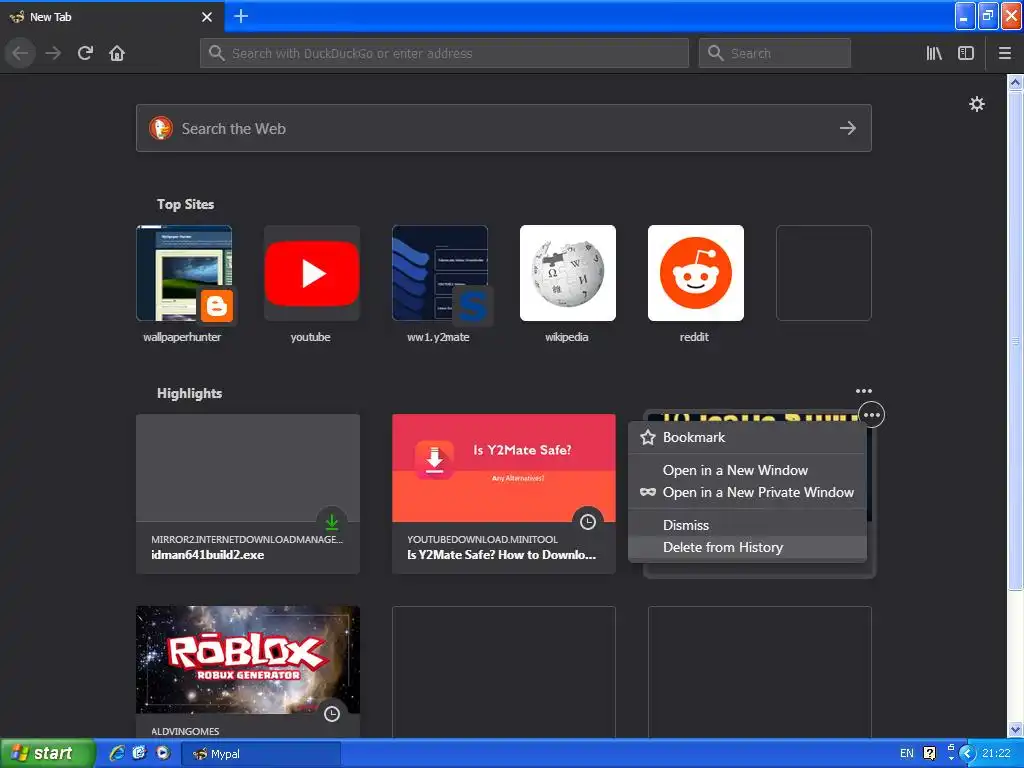Close the New Tab tab

pyautogui.click(x=207, y=17)
